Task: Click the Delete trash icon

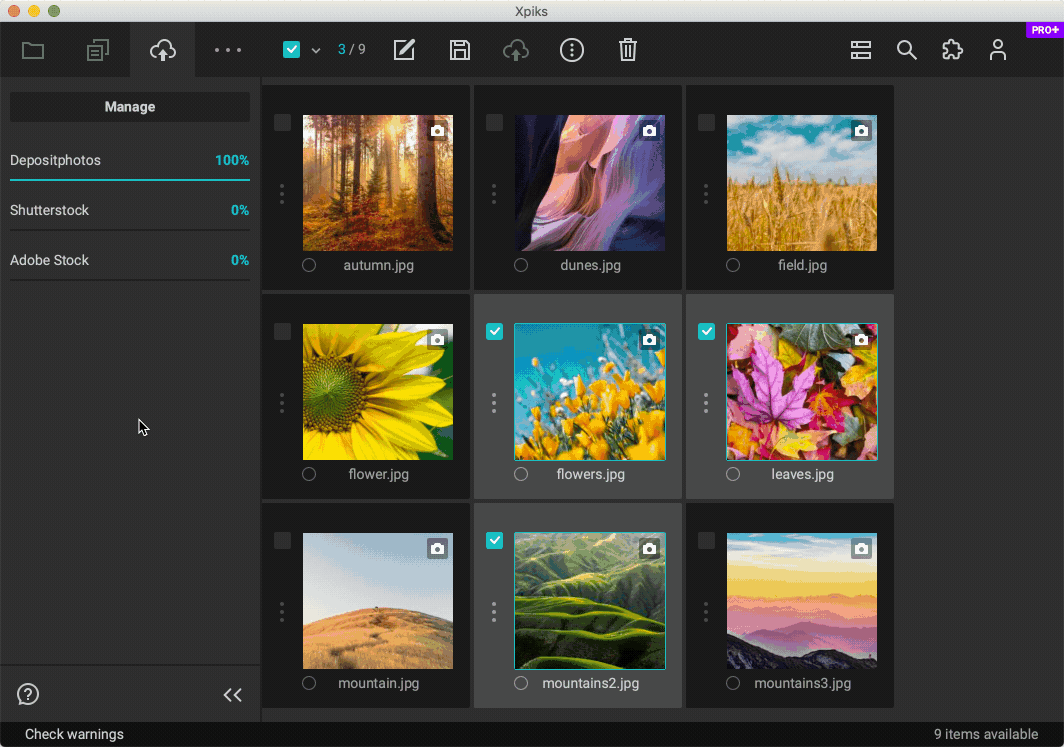Action: pos(628,50)
